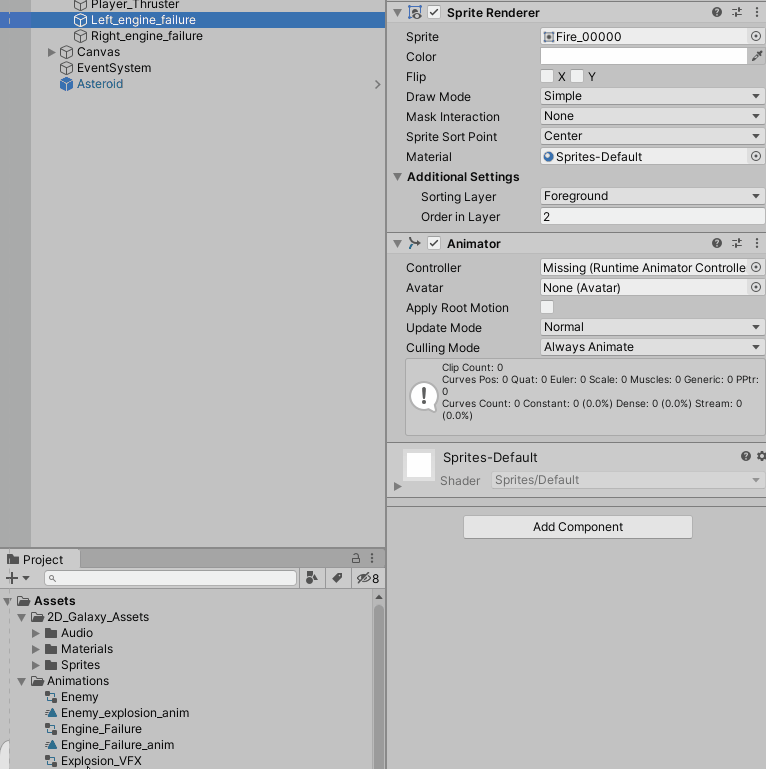Open the create asset plus menu
Image resolution: width=766 pixels, height=769 pixels.
18,578
